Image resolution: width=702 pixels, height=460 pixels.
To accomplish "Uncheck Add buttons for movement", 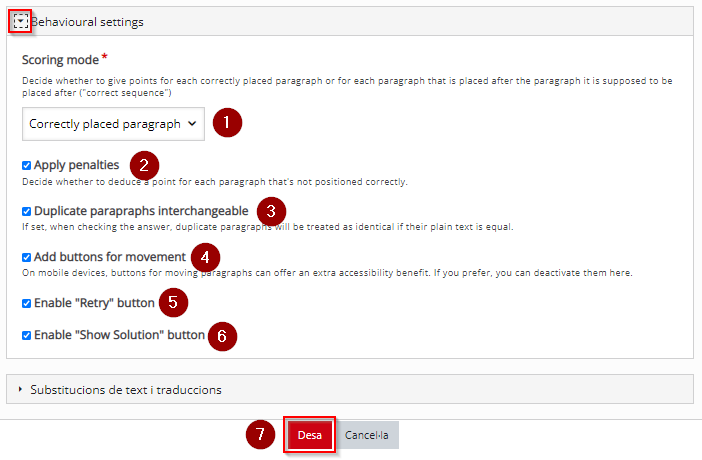I will (26, 257).
